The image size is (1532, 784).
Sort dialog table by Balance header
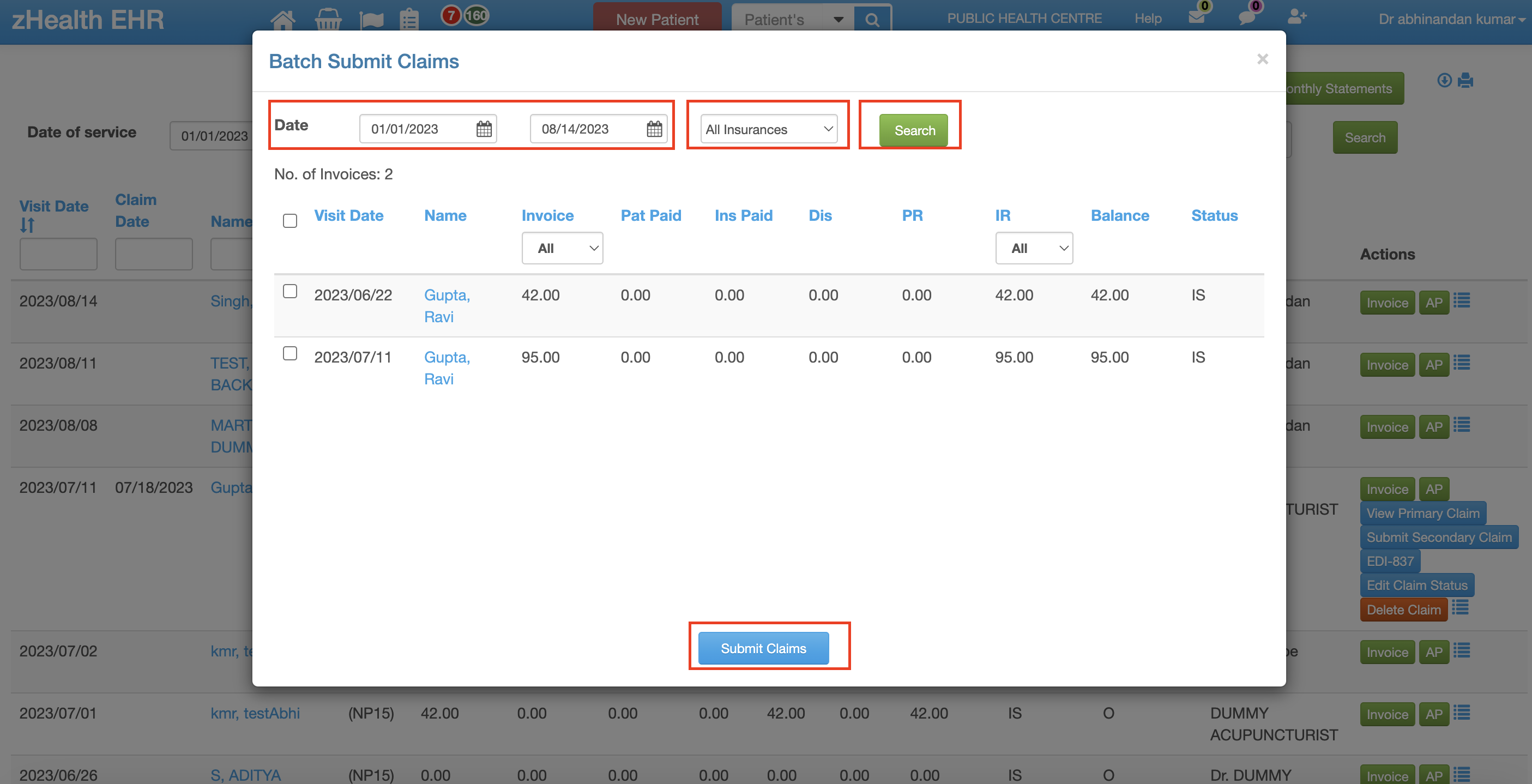pyautogui.click(x=1119, y=215)
